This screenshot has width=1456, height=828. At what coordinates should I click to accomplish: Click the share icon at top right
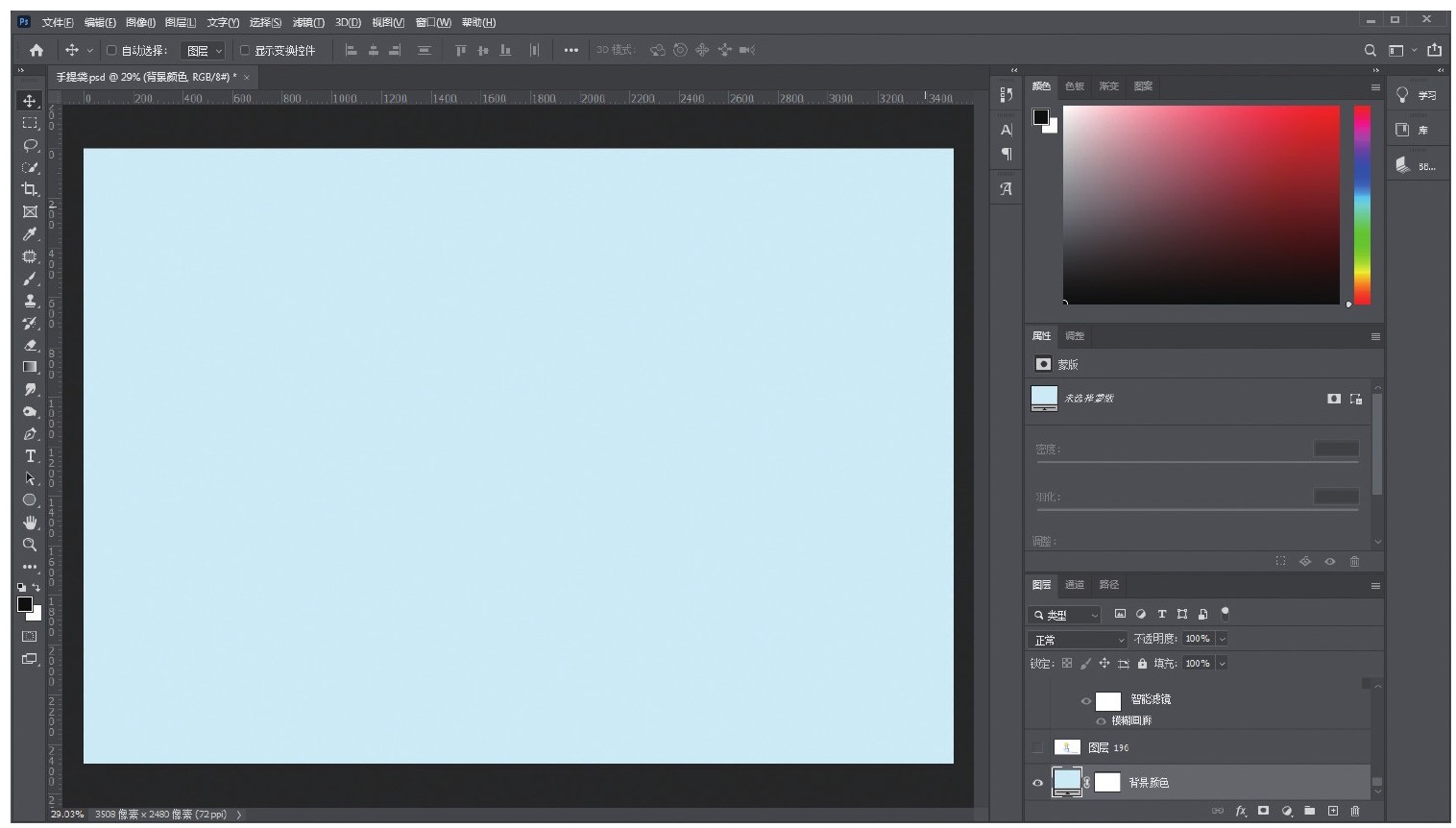click(x=1435, y=50)
